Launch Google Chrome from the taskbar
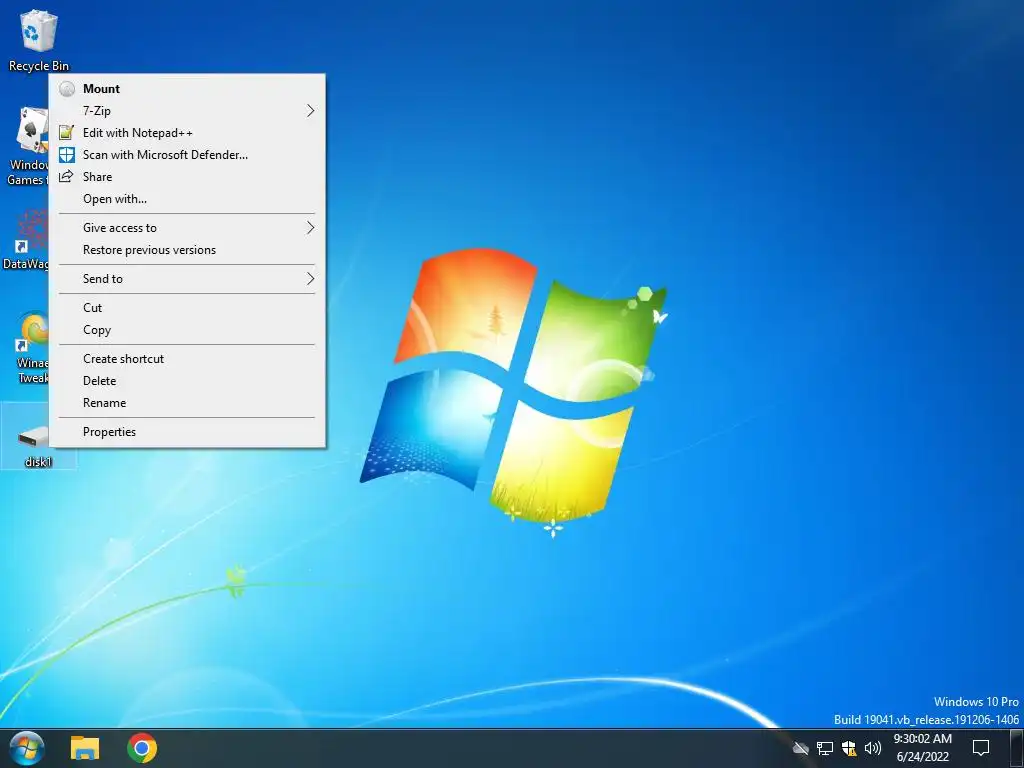This screenshot has height=768, width=1024. click(142, 748)
